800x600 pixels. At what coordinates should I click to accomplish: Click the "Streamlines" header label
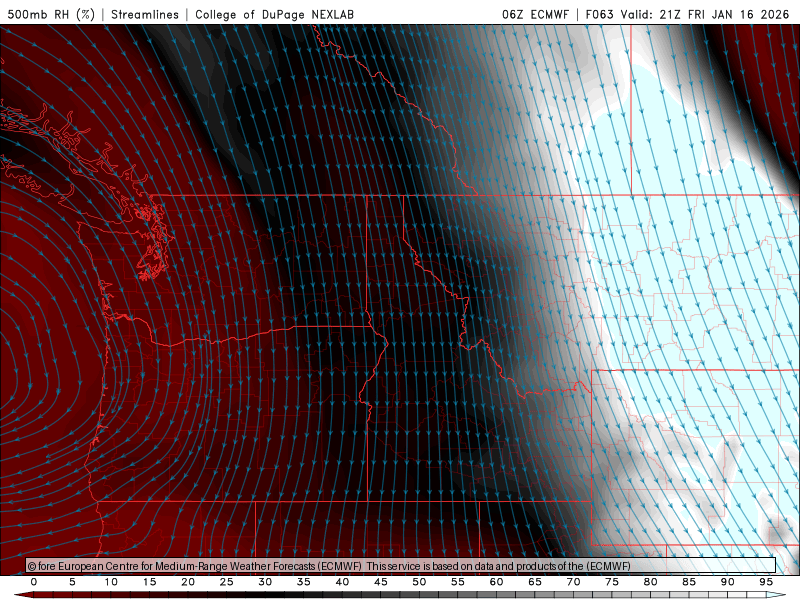pyautogui.click(x=145, y=14)
